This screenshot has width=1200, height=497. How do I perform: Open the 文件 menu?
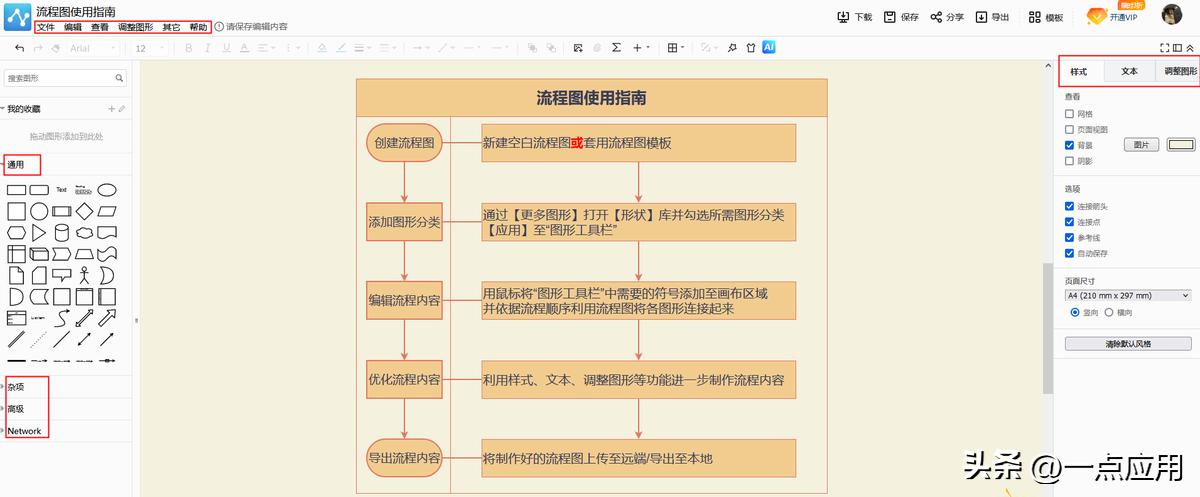click(46, 27)
